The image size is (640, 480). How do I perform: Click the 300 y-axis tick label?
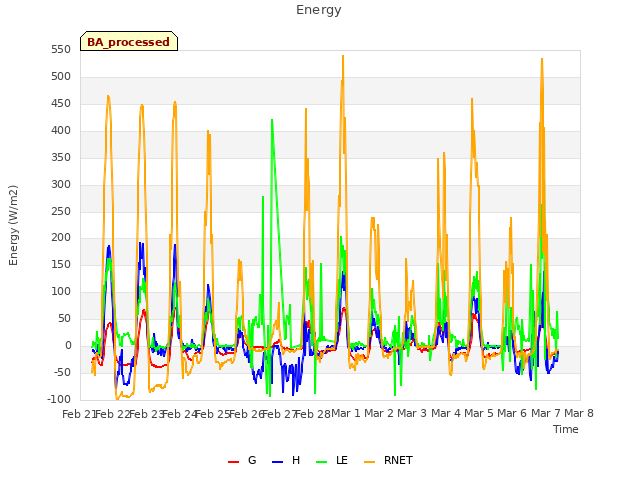pos(61,184)
